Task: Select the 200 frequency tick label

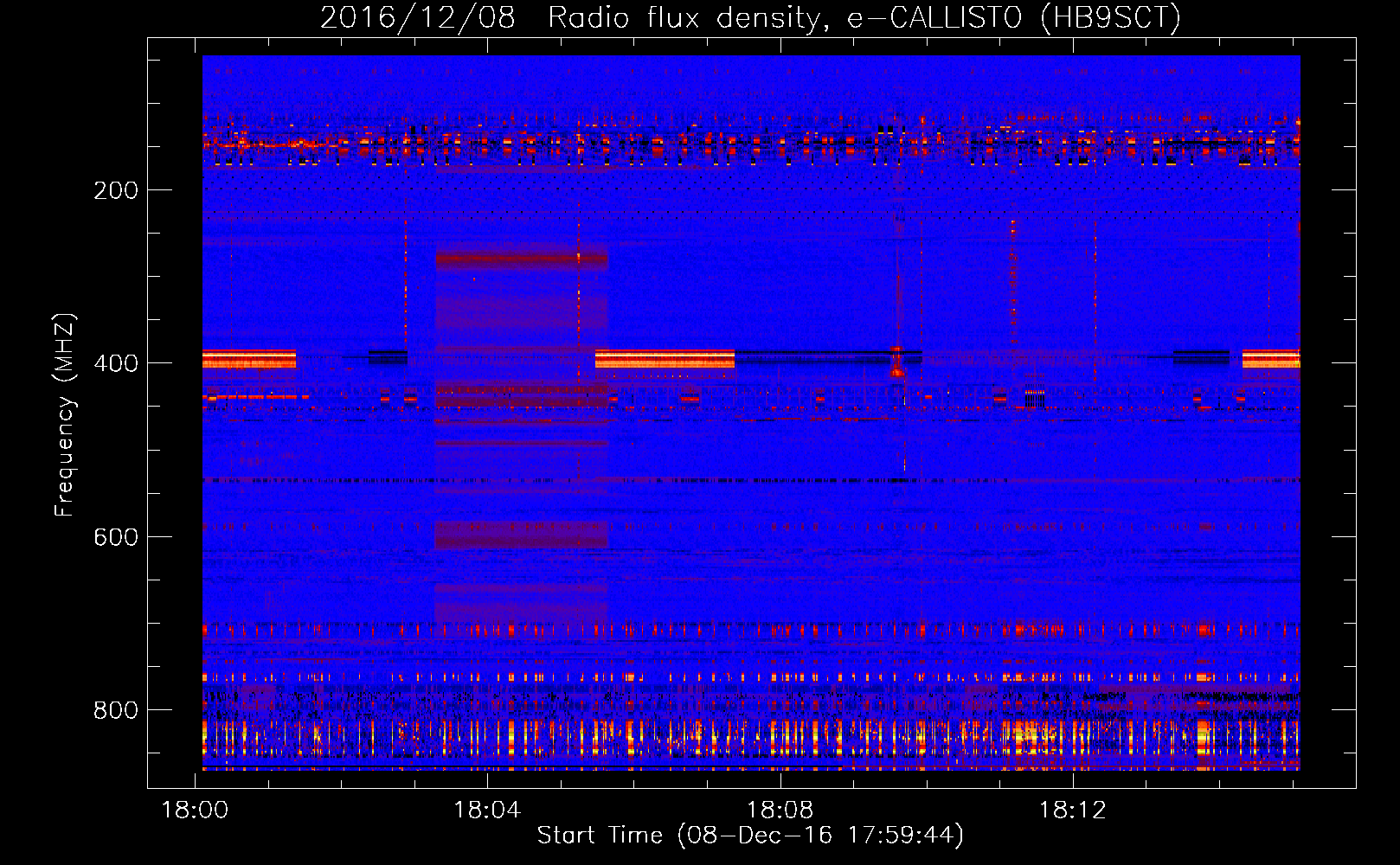Action: point(116,190)
